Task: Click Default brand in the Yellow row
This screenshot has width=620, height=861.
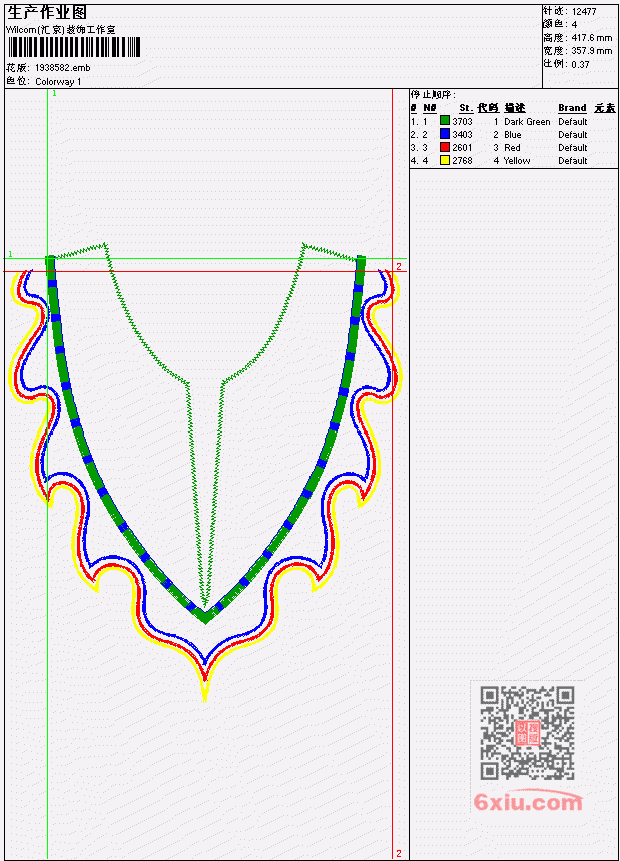Action: click(573, 161)
